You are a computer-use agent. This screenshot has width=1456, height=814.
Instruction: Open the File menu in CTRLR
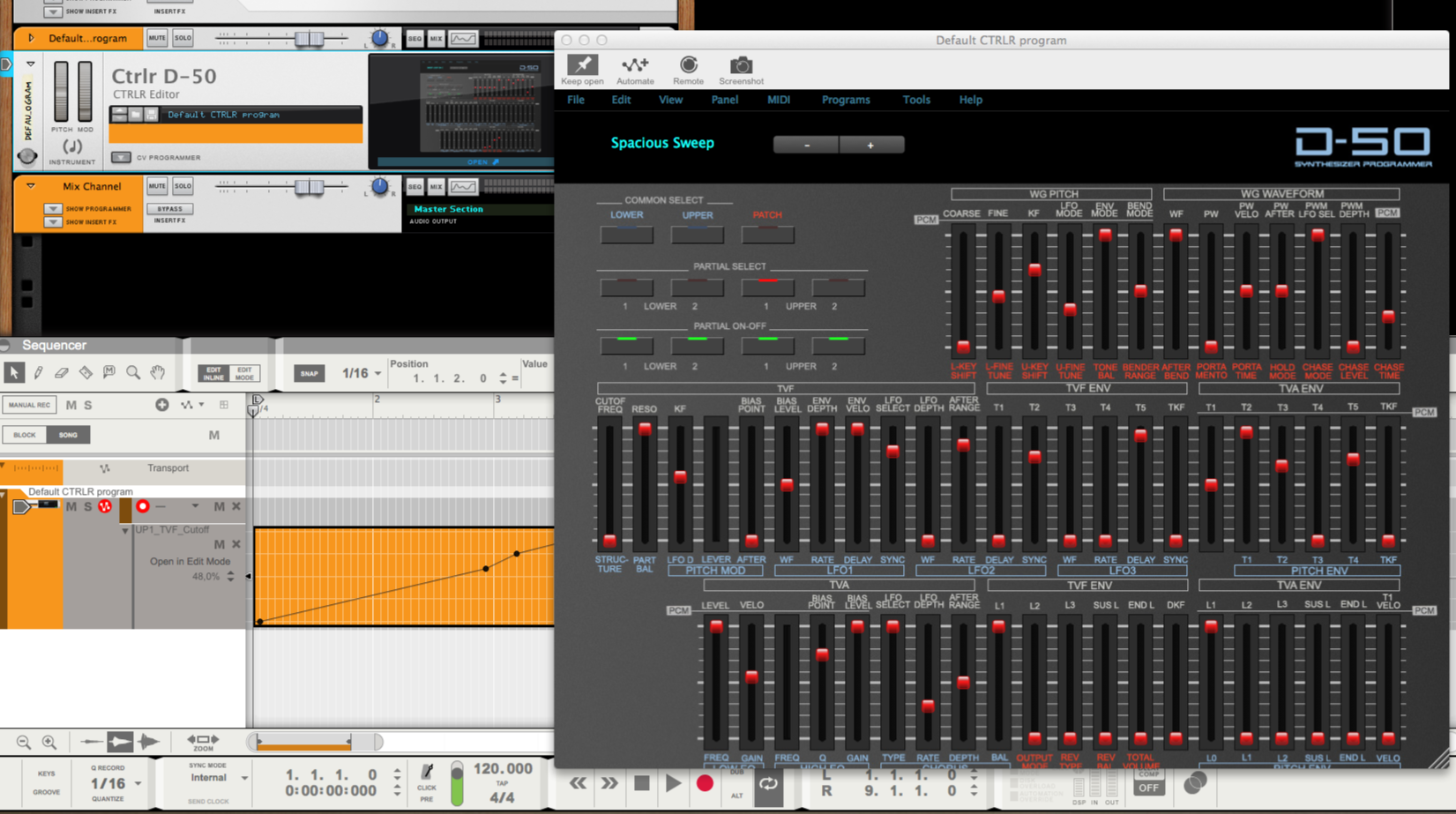click(576, 100)
